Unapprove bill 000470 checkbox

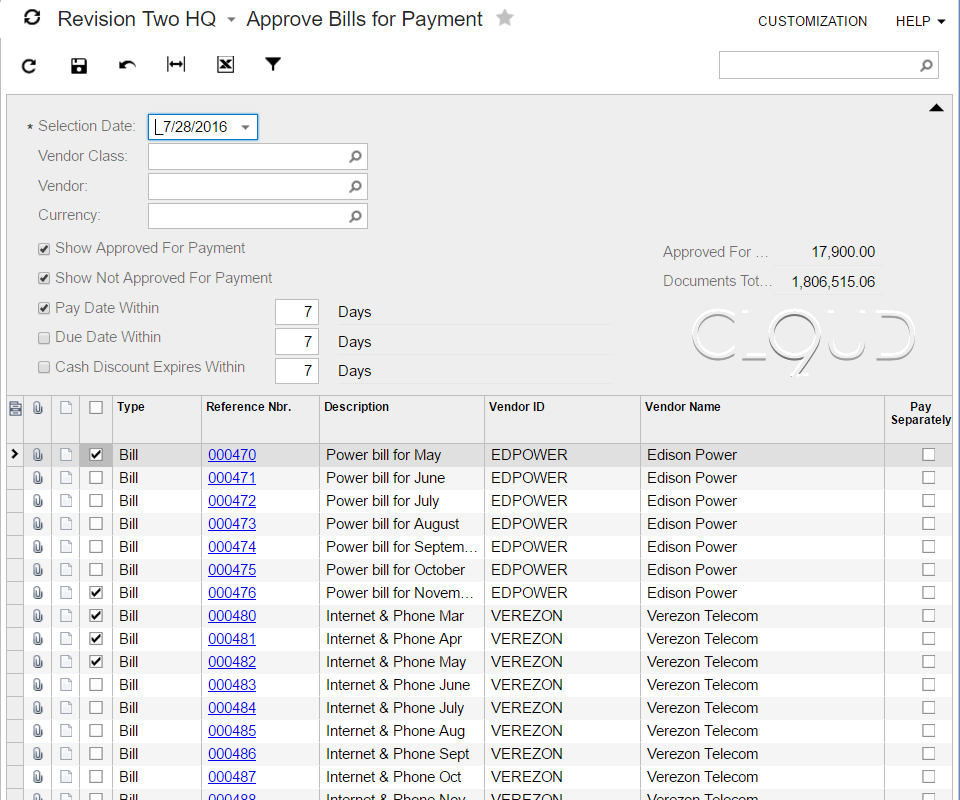click(x=96, y=455)
